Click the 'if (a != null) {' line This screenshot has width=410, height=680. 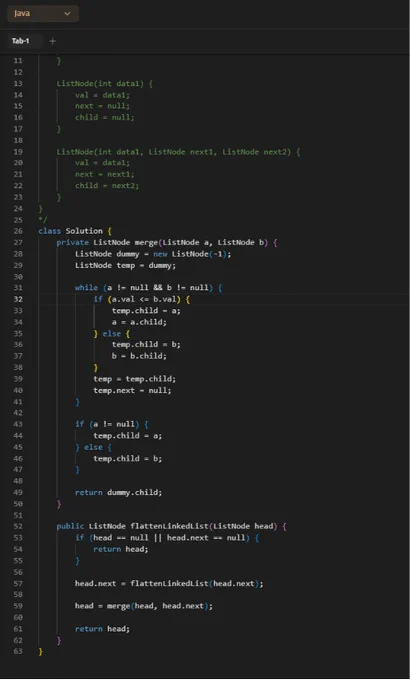pos(112,424)
